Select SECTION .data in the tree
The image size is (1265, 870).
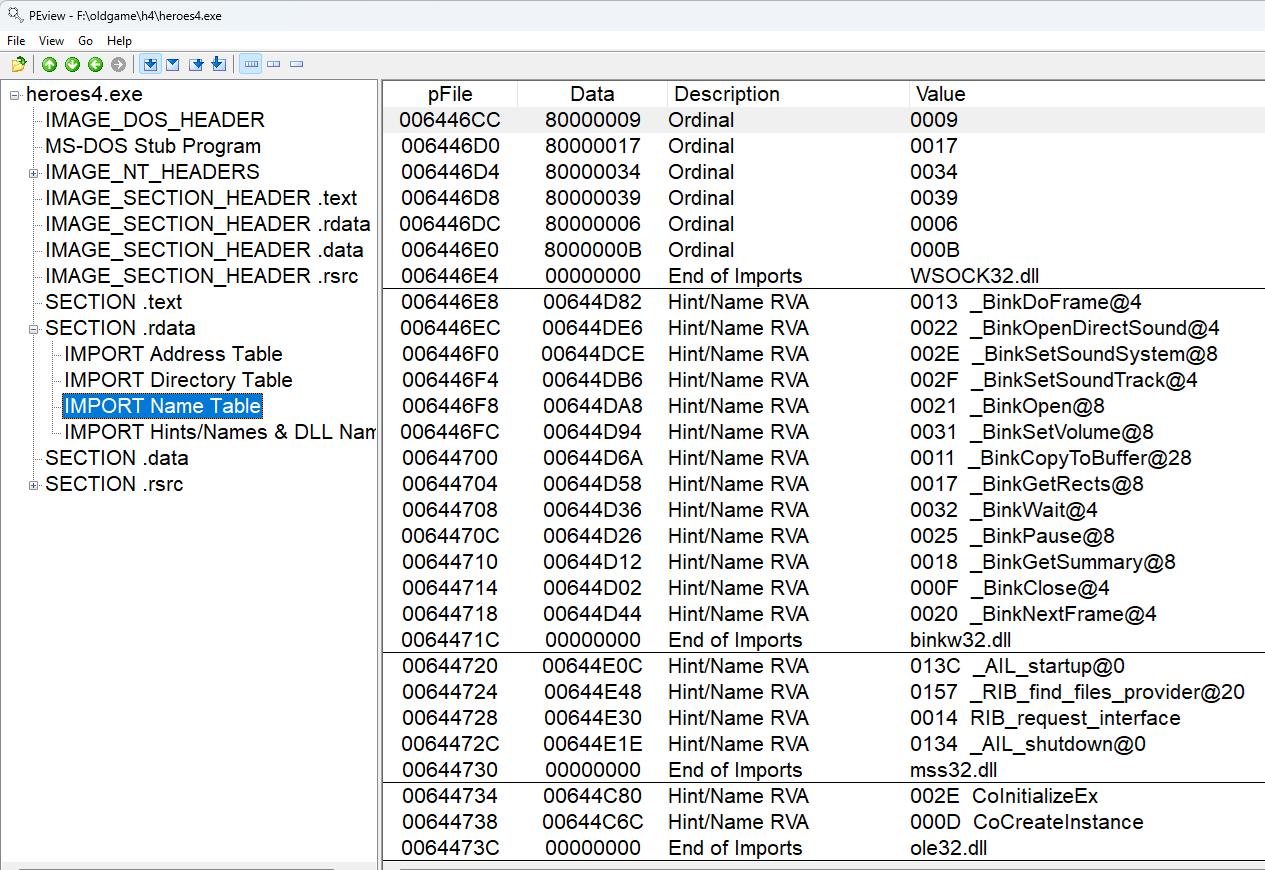pyautogui.click(x=117, y=458)
